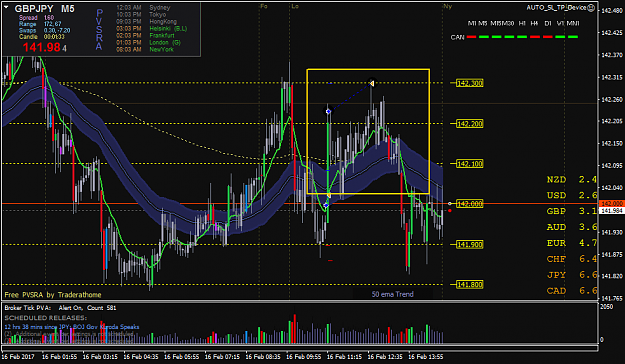This screenshot has width=625, height=364.
Task: Click the Tokyo session clock row
Action: [x=141, y=14]
